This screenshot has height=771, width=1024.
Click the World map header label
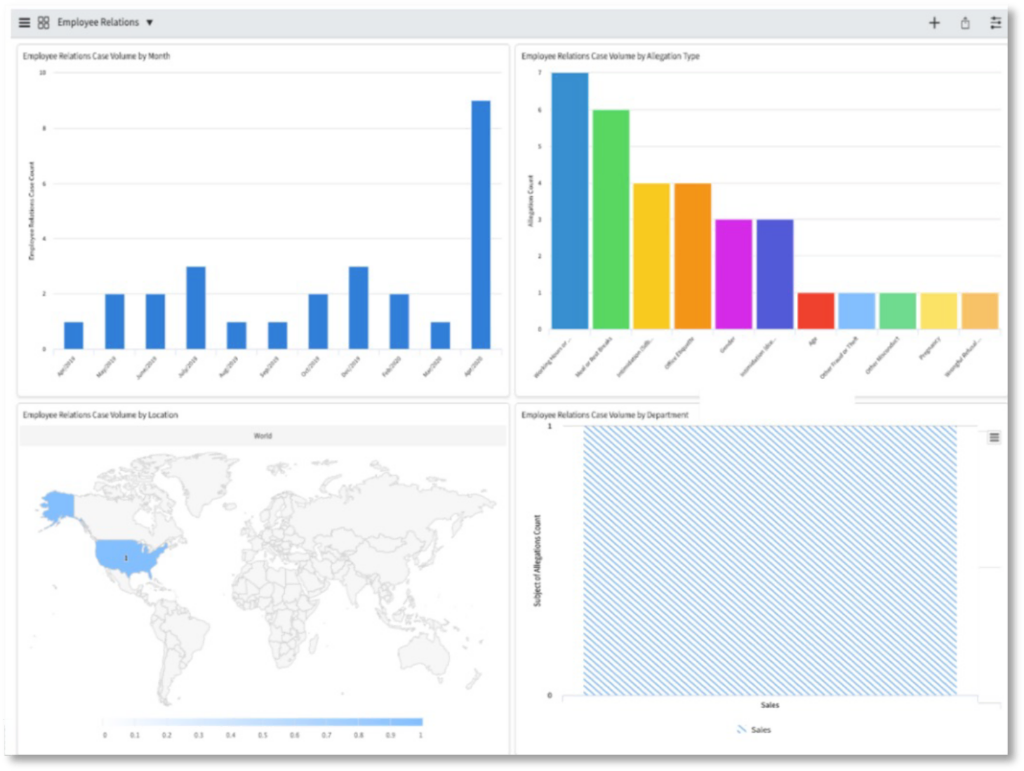[x=262, y=436]
